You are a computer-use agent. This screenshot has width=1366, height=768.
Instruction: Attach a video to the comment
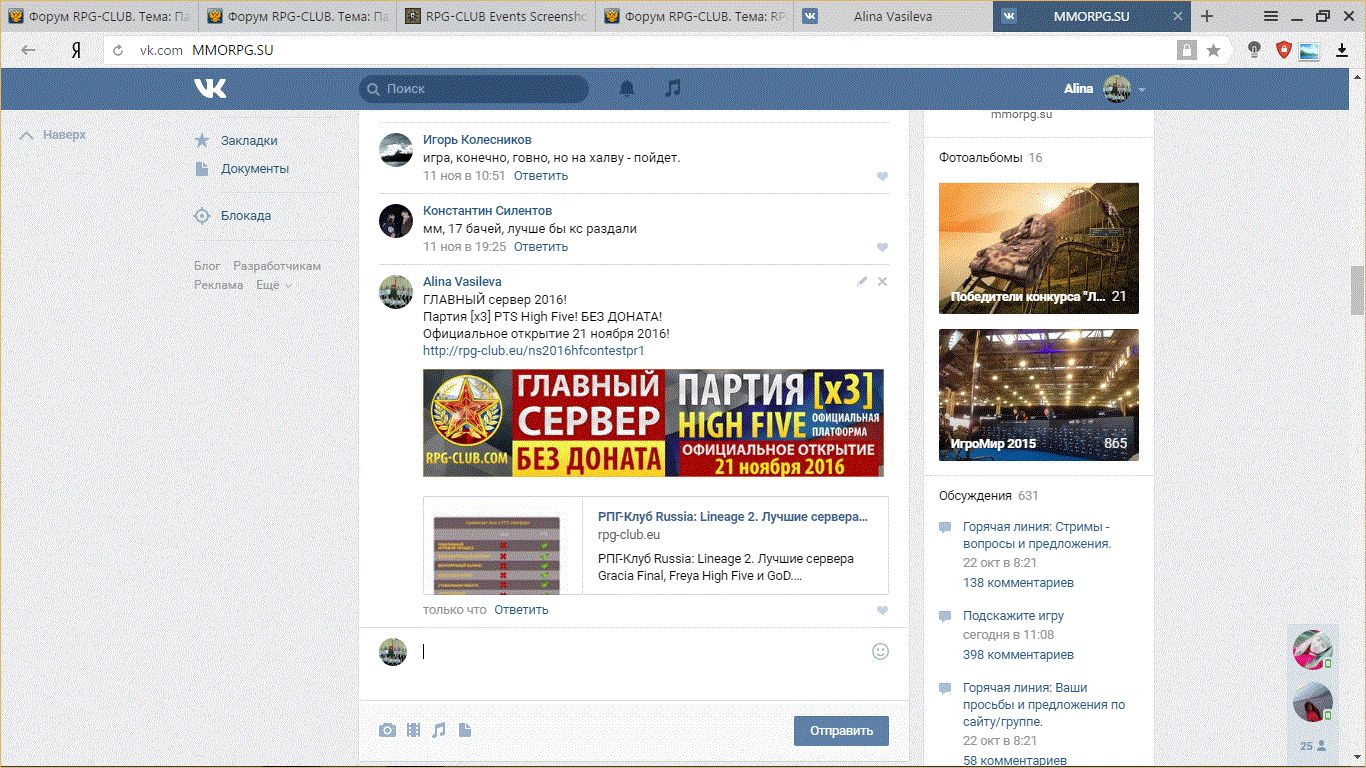(413, 731)
